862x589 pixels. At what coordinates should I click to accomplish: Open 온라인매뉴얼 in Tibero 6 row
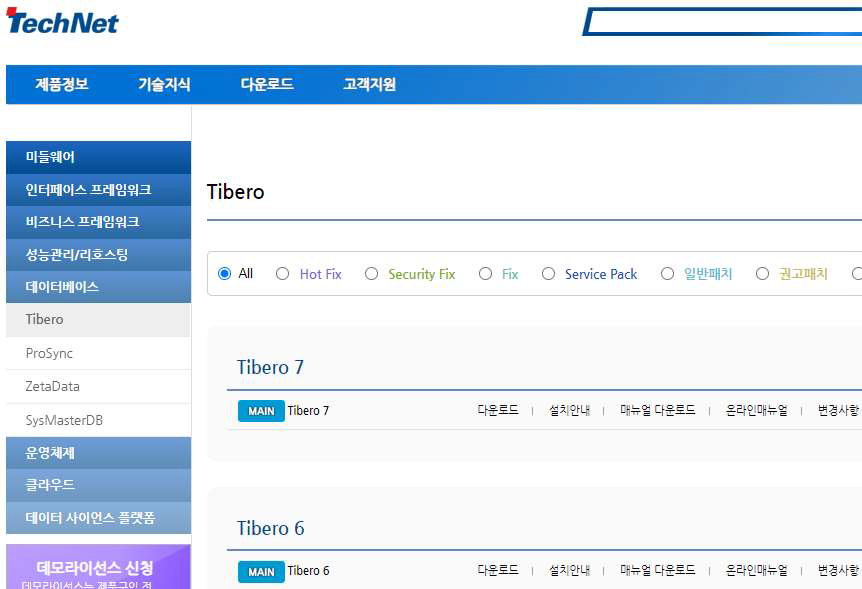coord(756,570)
